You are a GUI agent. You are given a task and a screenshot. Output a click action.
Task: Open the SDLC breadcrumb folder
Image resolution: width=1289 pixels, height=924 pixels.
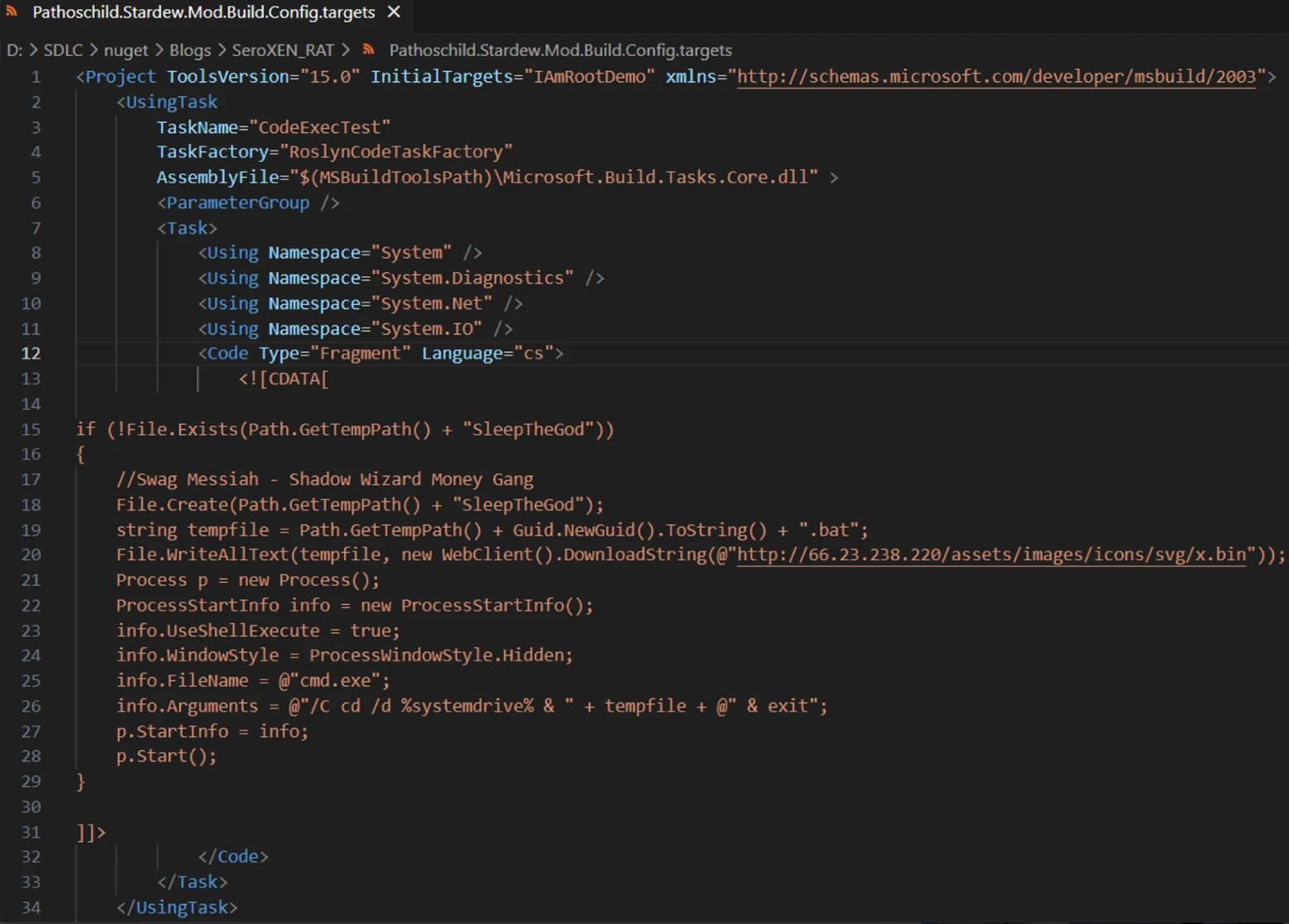tap(63, 50)
